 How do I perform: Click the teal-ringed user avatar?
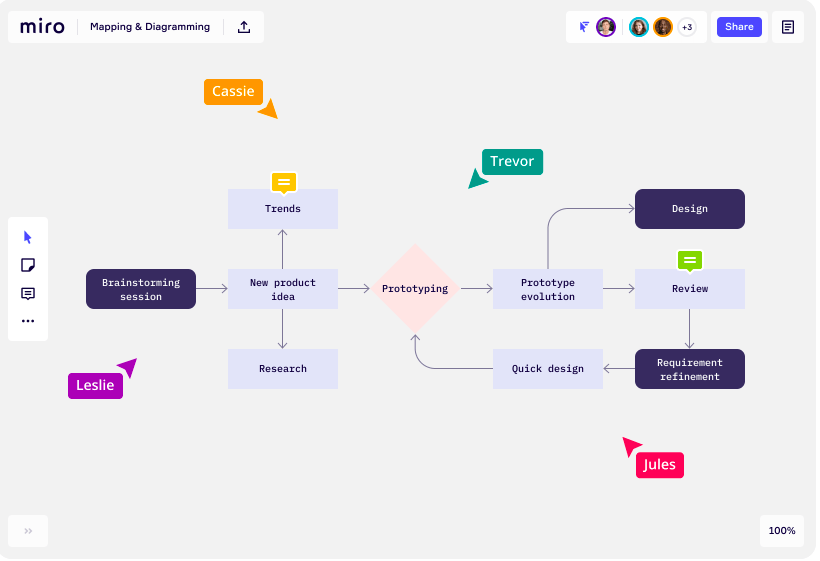(641, 27)
